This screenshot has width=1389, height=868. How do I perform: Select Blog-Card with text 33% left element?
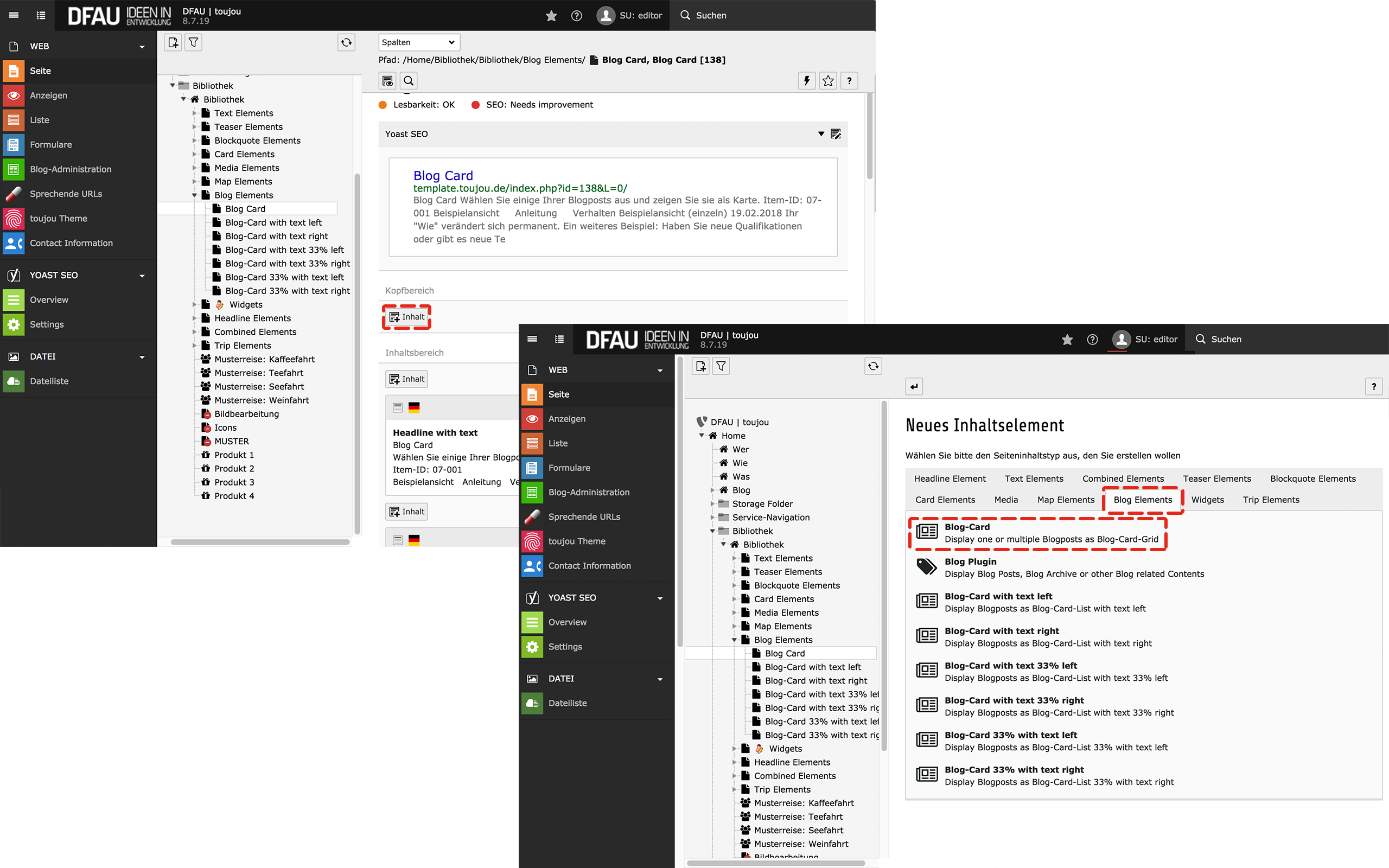point(1010,666)
